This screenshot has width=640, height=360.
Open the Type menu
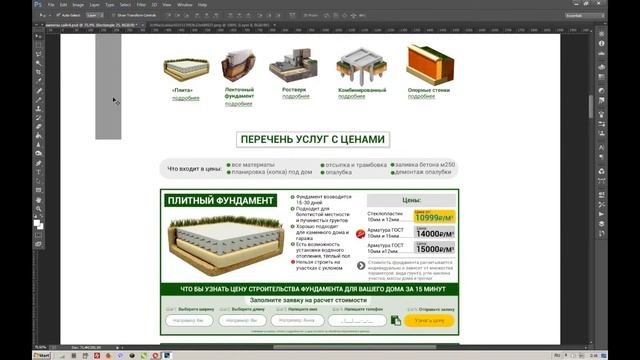110,5
